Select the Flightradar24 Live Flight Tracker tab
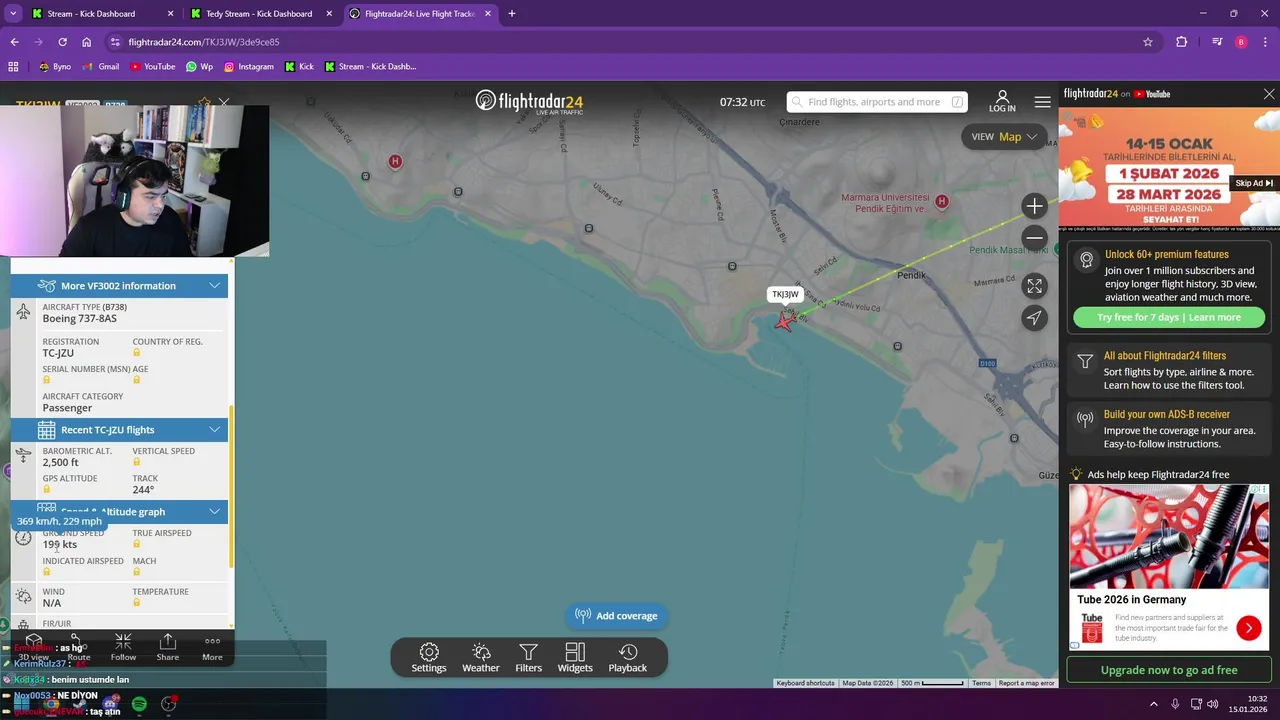Screen dimensions: 1280x720 [x=420, y=14]
